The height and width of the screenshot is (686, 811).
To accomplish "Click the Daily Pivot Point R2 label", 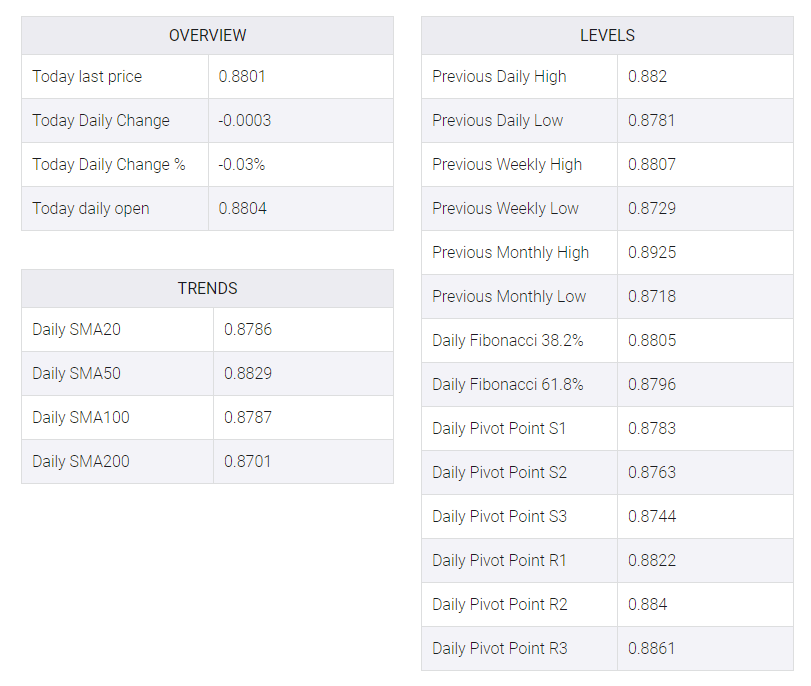I will point(500,604).
